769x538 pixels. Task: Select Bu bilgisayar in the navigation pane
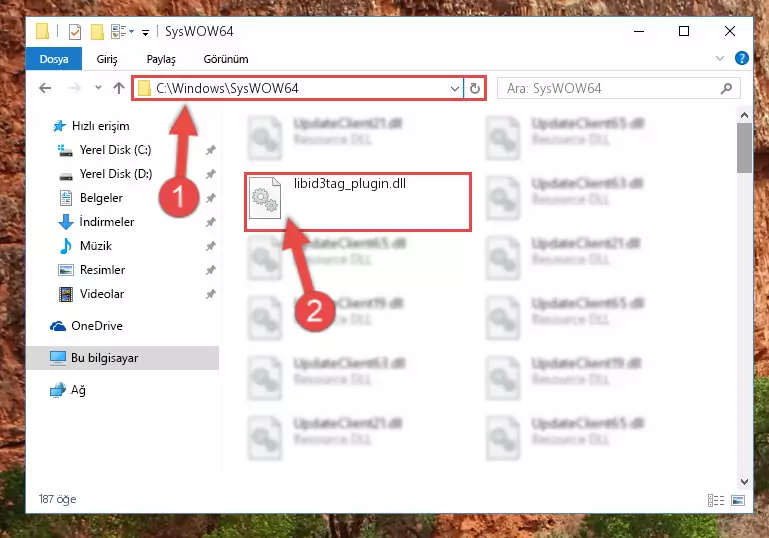(x=123, y=358)
